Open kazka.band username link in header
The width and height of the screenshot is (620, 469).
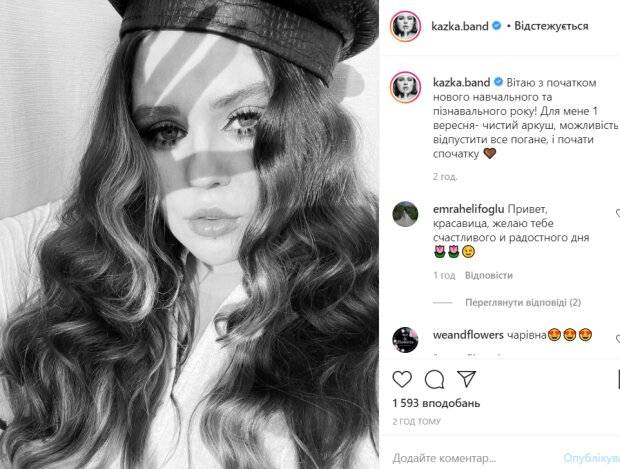(460, 26)
